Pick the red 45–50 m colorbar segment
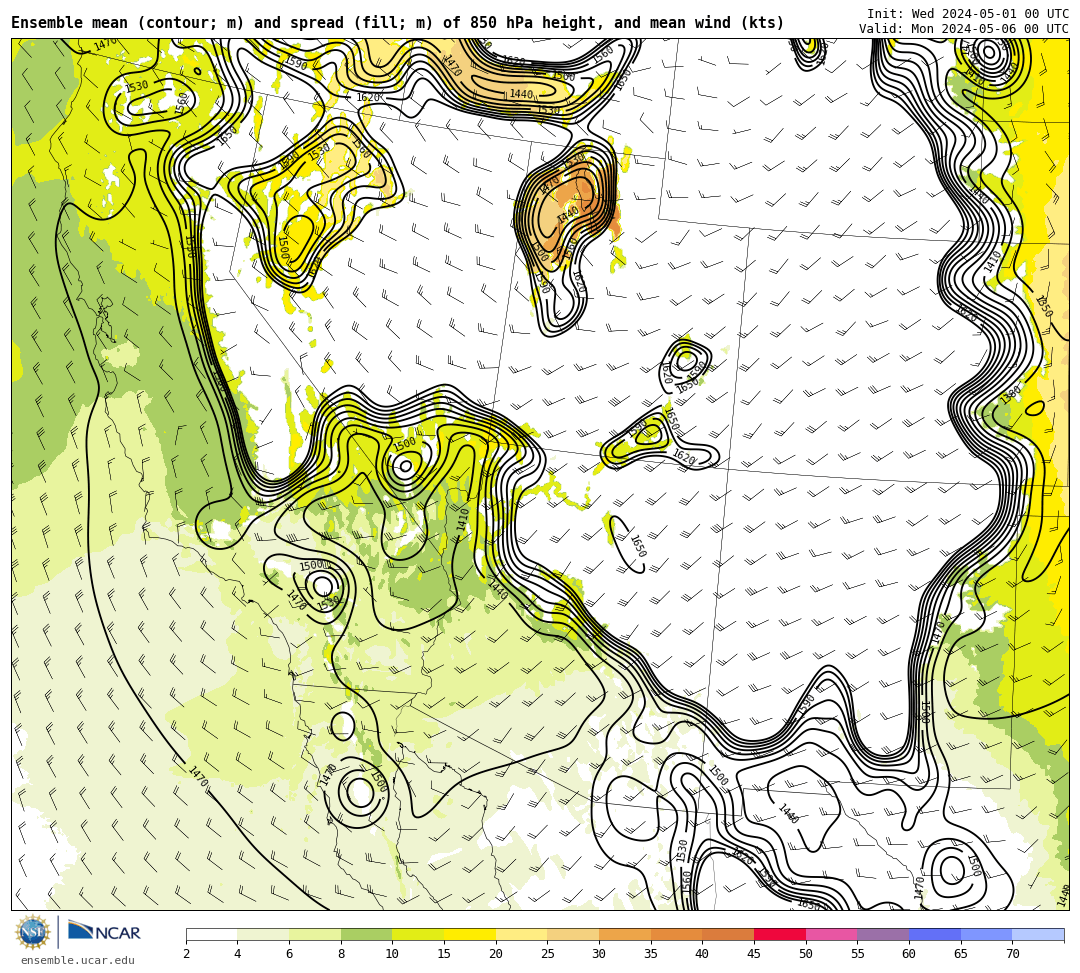1080x973 pixels. pos(780,934)
